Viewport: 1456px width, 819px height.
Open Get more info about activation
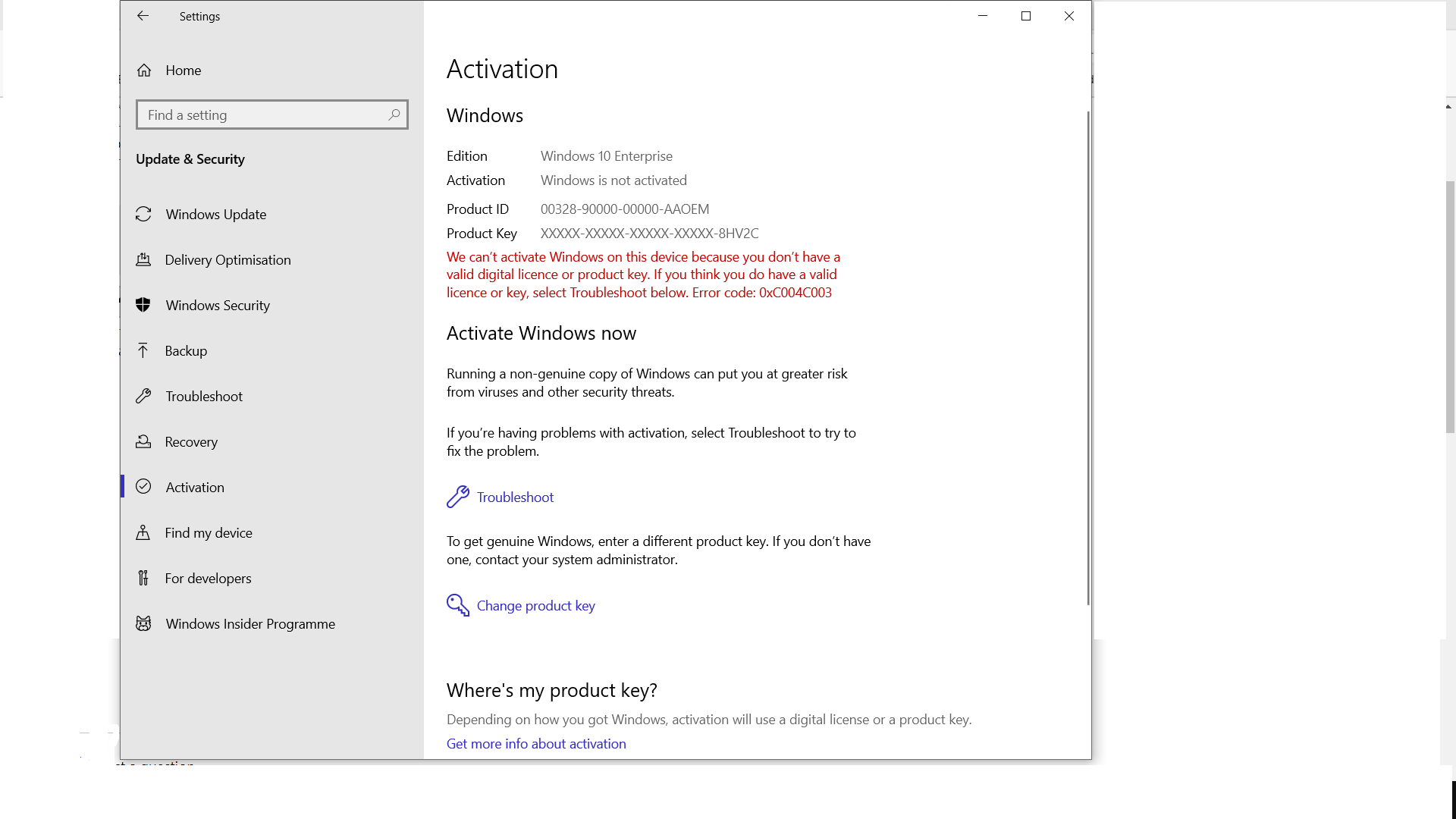(536, 743)
